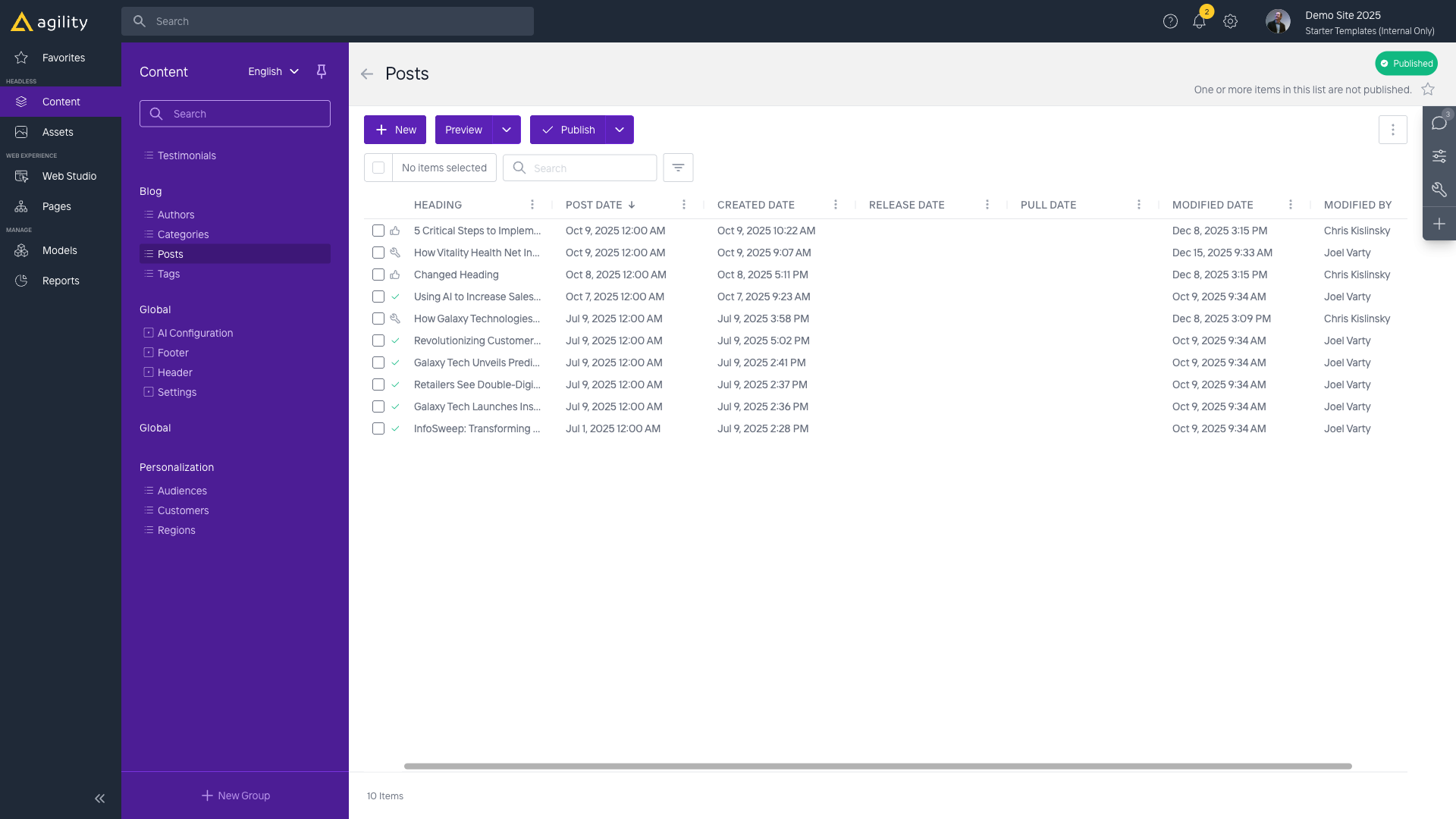Open the notifications bell
The width and height of the screenshot is (1456, 819).
(x=1199, y=22)
